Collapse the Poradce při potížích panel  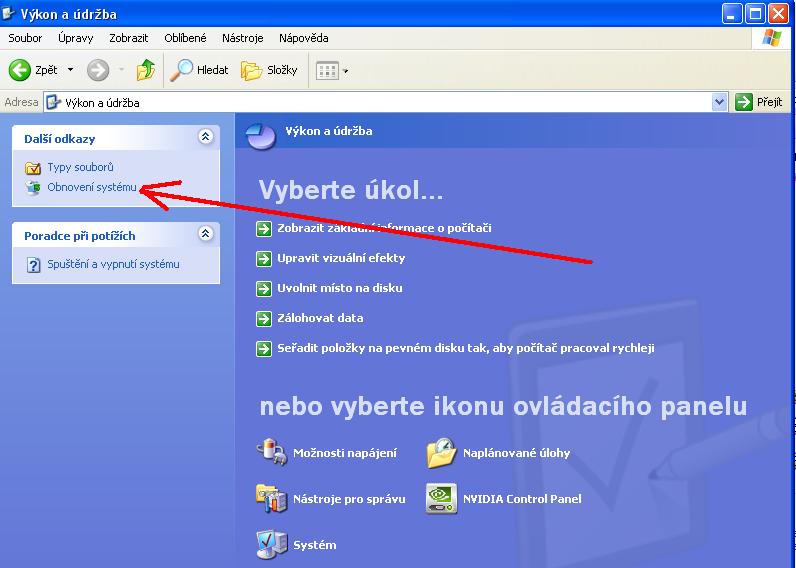coord(206,233)
